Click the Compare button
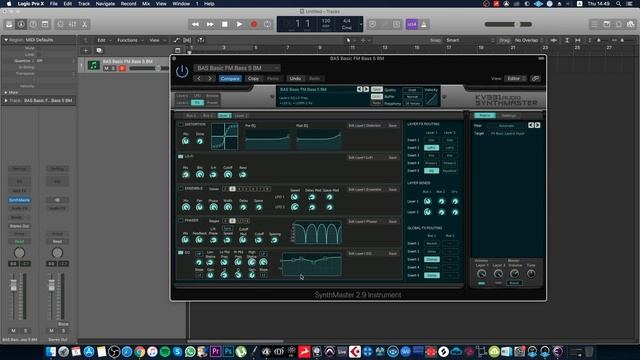Image resolution: width=640 pixels, height=360 pixels. [230, 78]
